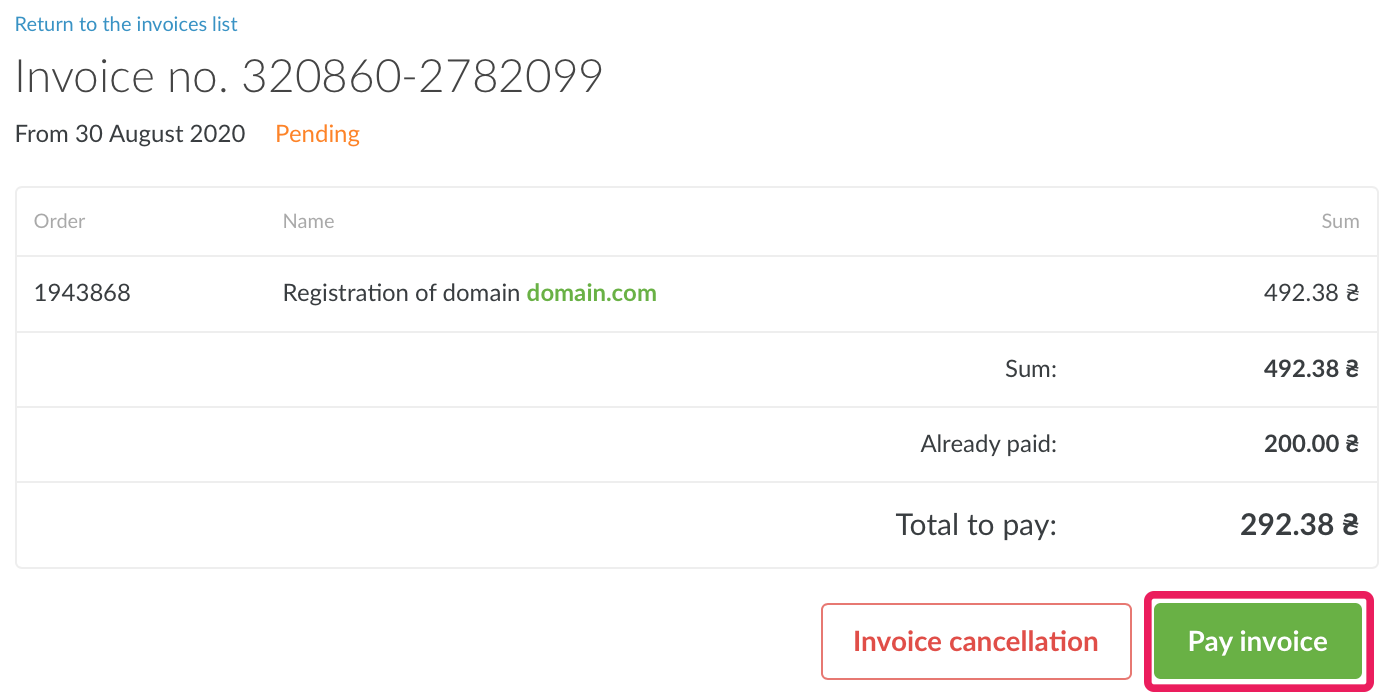Click the orange Pending status label
This screenshot has height=698, width=1394.
pyautogui.click(x=317, y=134)
